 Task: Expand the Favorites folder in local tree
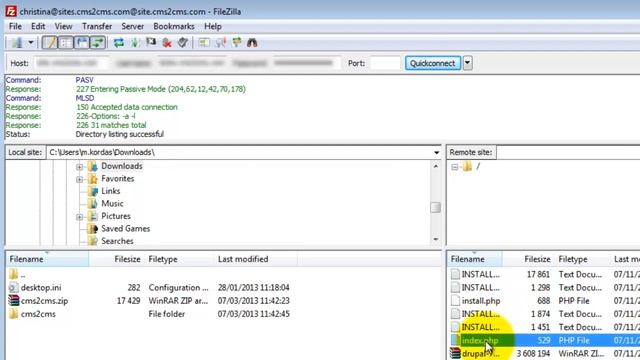point(80,179)
